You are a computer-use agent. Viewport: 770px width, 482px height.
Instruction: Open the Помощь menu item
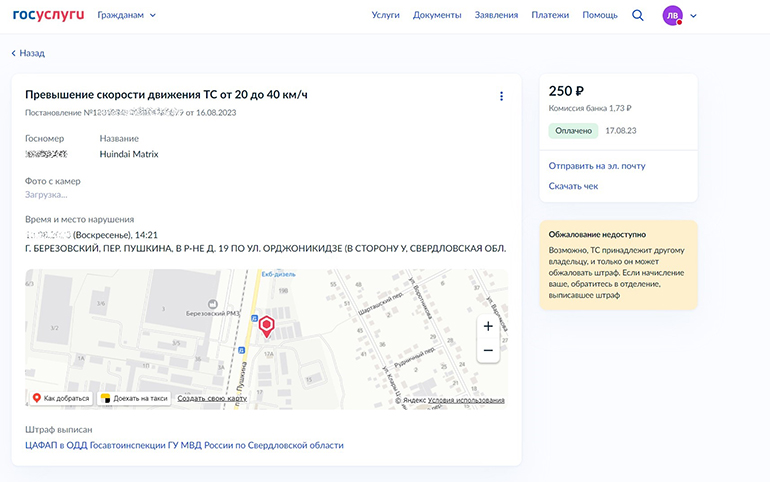coord(600,16)
